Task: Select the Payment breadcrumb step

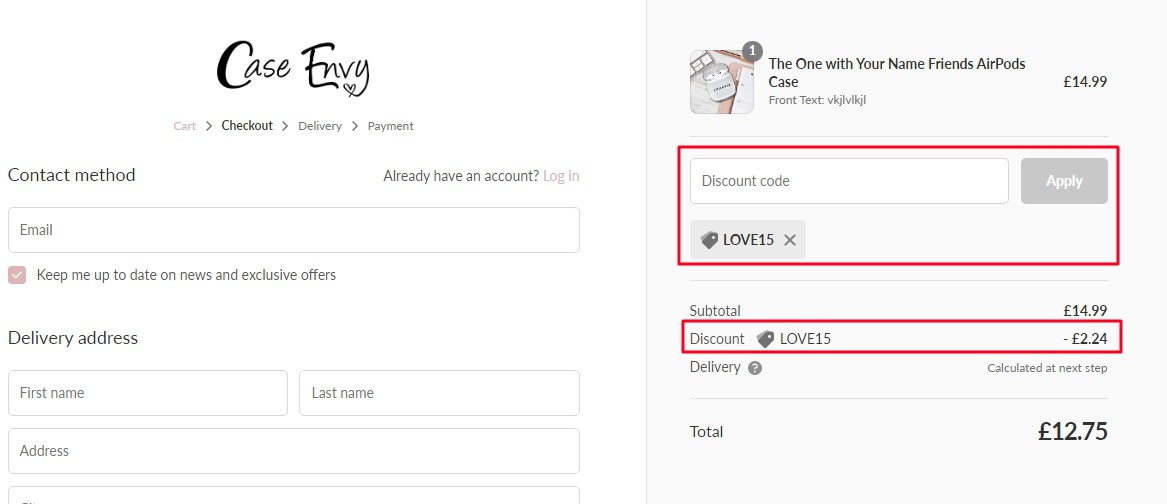Action: 390,126
